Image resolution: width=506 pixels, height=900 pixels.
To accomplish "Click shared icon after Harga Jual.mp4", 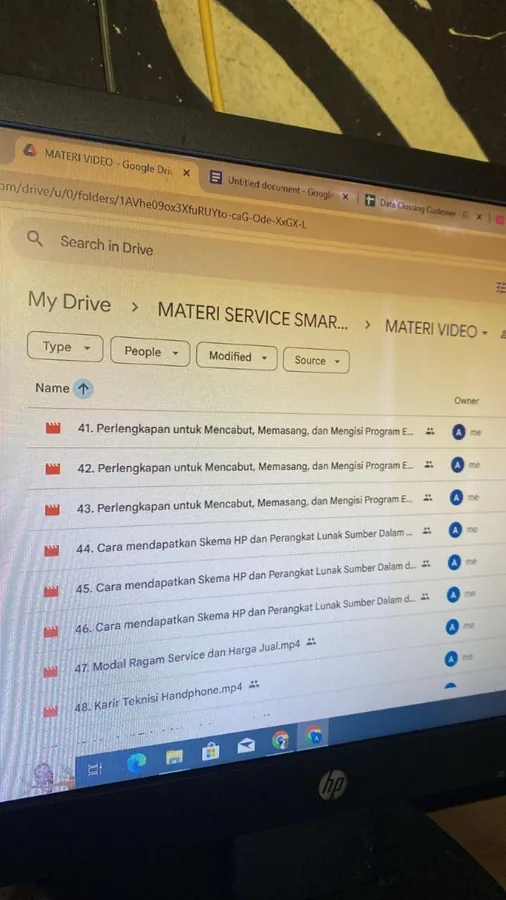I will tap(311, 642).
